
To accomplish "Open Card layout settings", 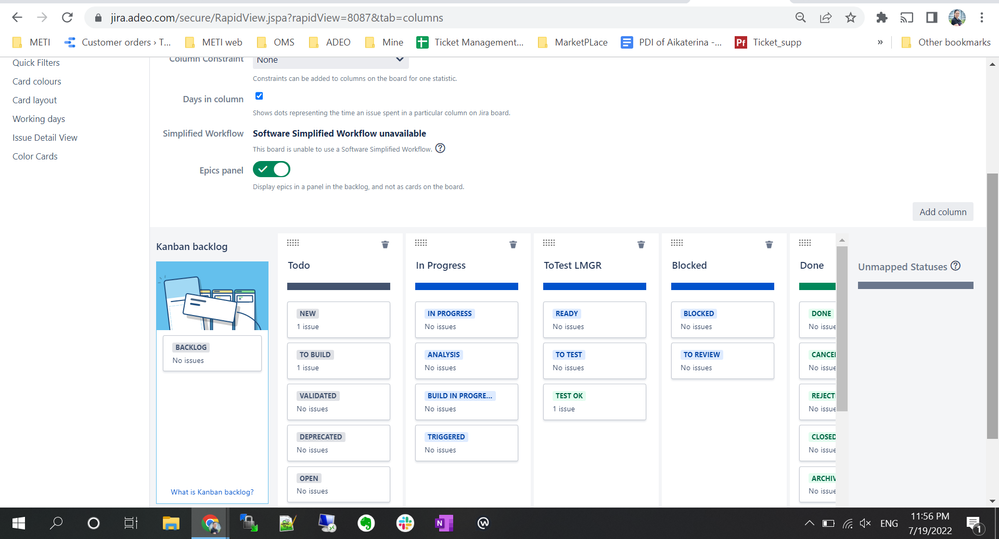I will [34, 100].
